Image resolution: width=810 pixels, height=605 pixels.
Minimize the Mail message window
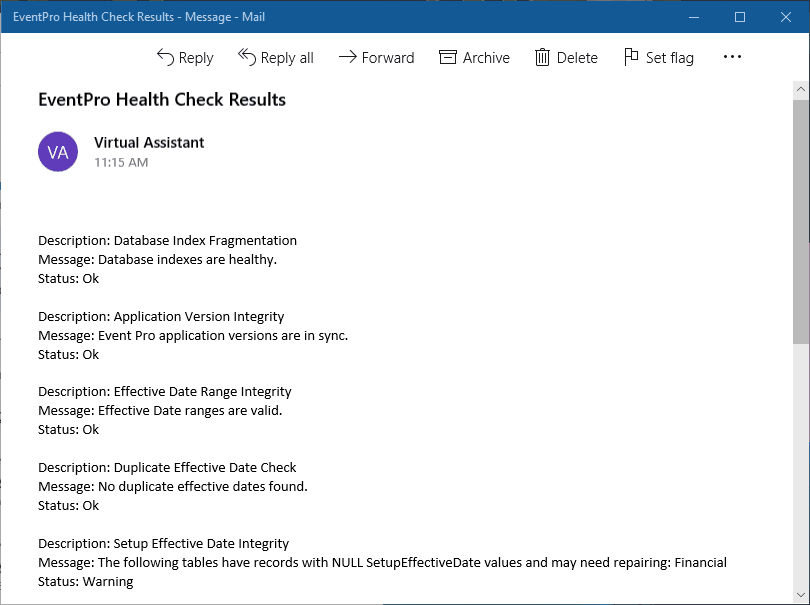(694, 17)
